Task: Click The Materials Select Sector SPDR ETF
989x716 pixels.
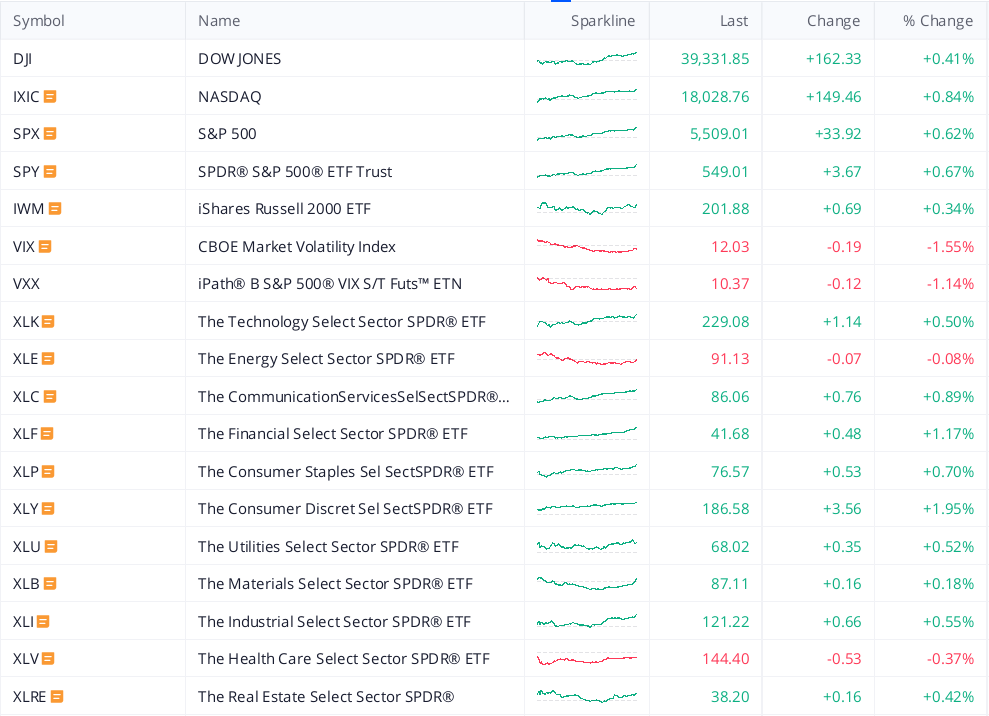Action: [335, 584]
